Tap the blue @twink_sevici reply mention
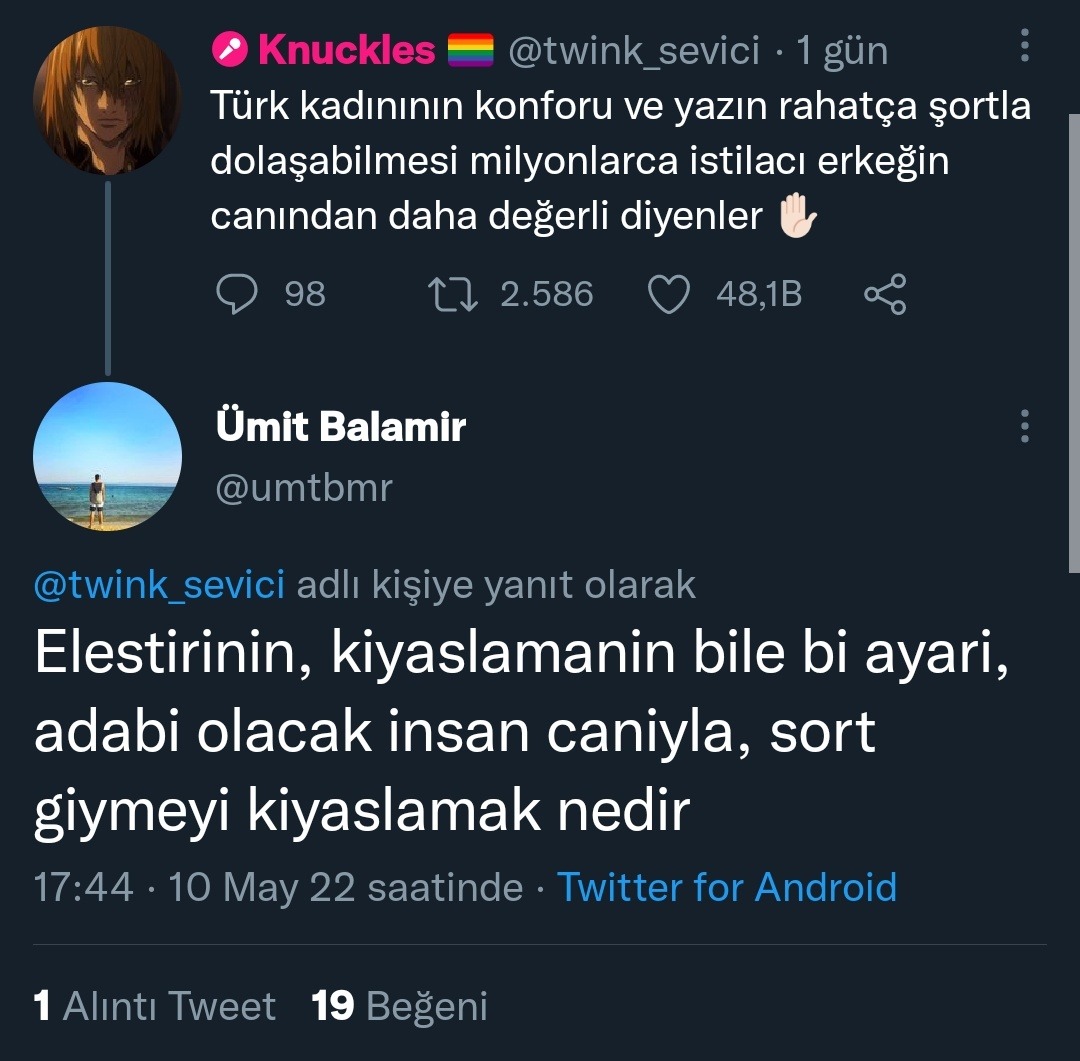 point(159,585)
